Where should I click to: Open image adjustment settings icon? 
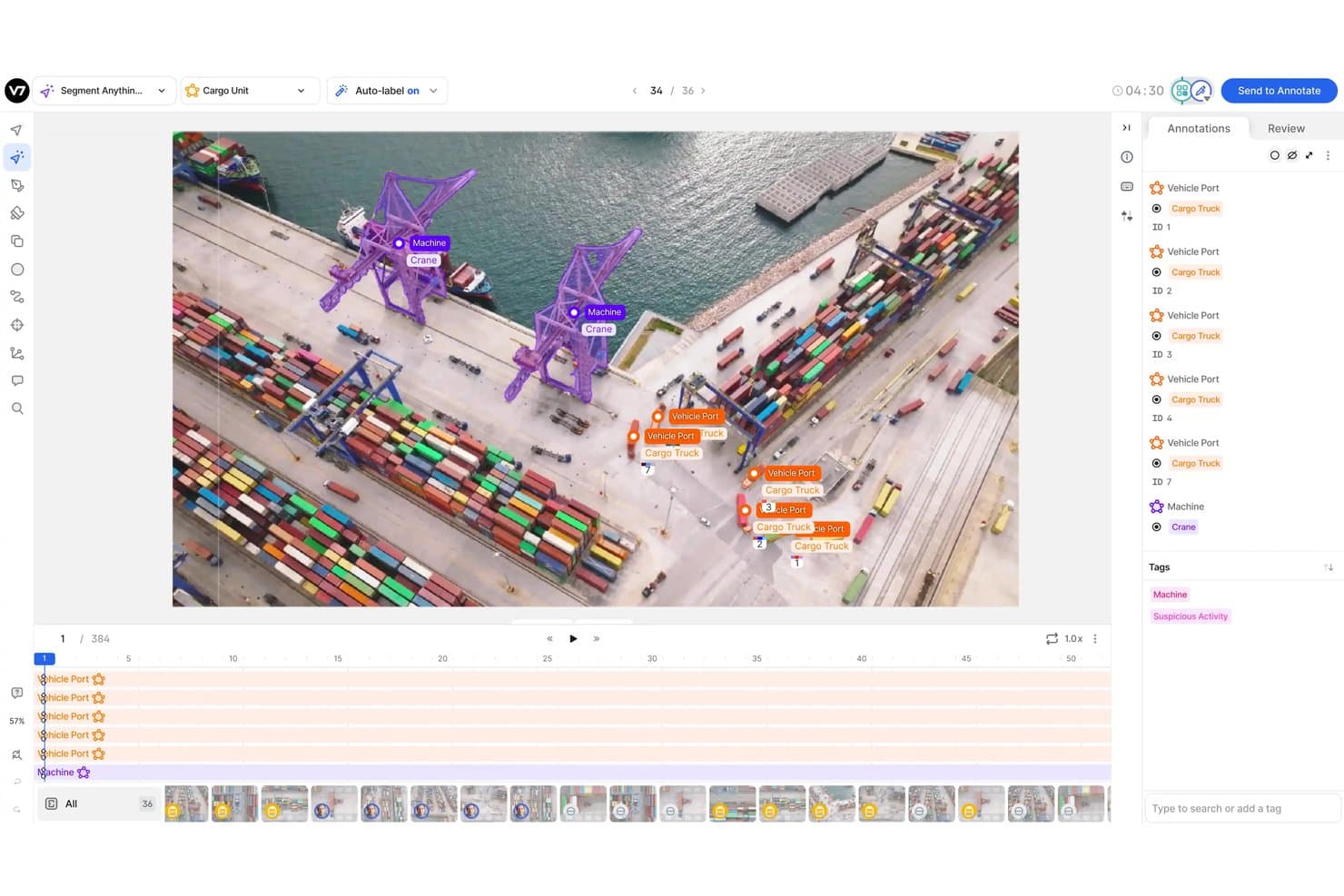point(1127,216)
